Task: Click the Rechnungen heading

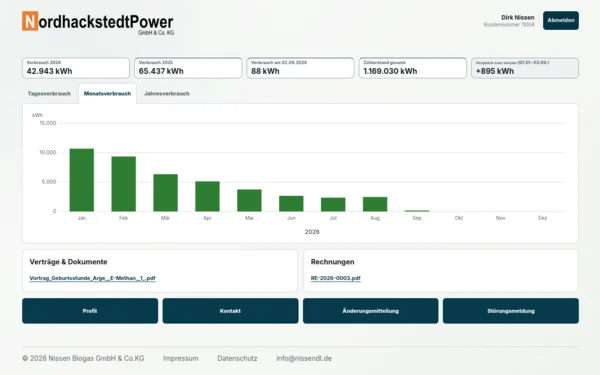Action: point(333,262)
